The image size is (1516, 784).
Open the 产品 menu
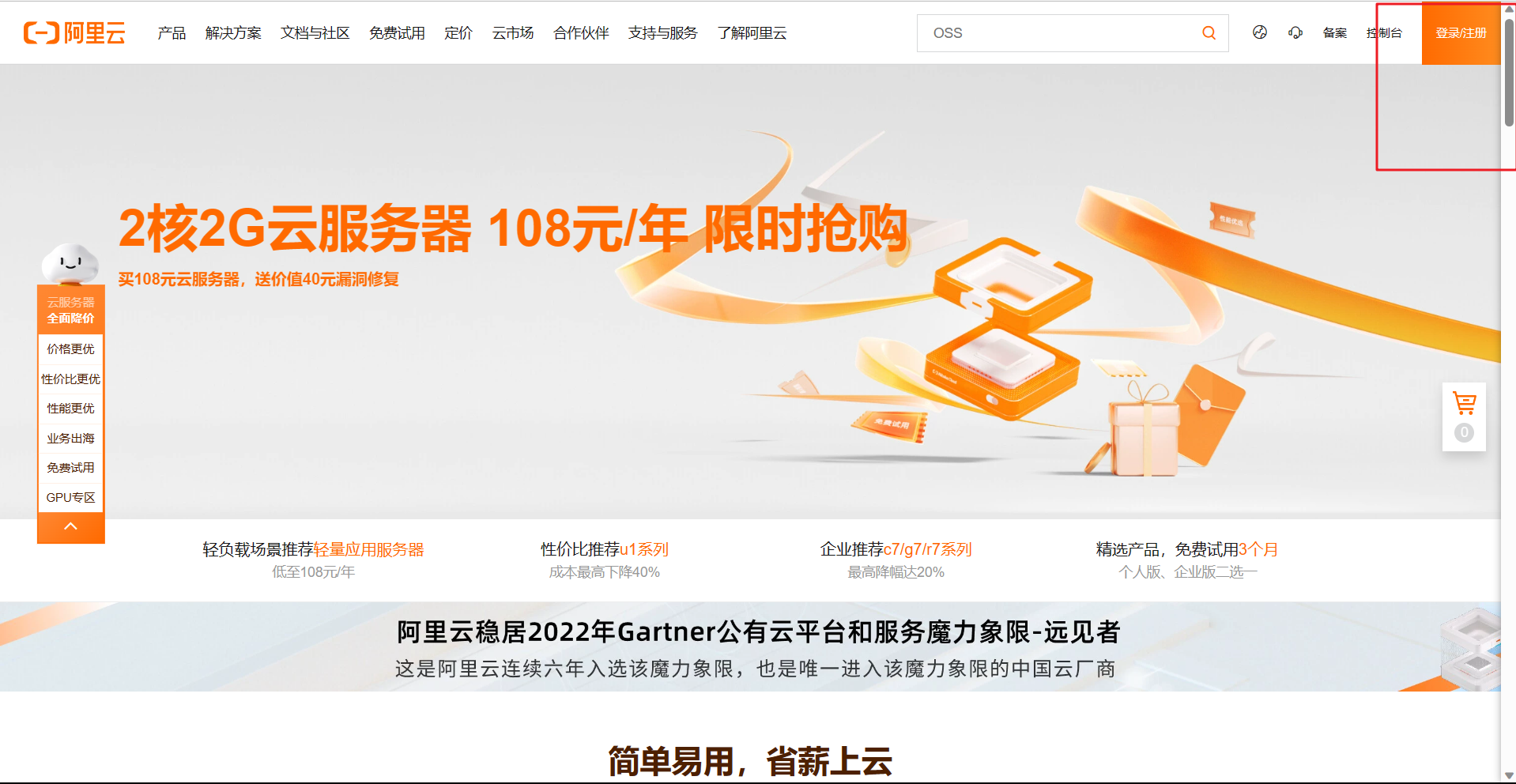click(172, 33)
